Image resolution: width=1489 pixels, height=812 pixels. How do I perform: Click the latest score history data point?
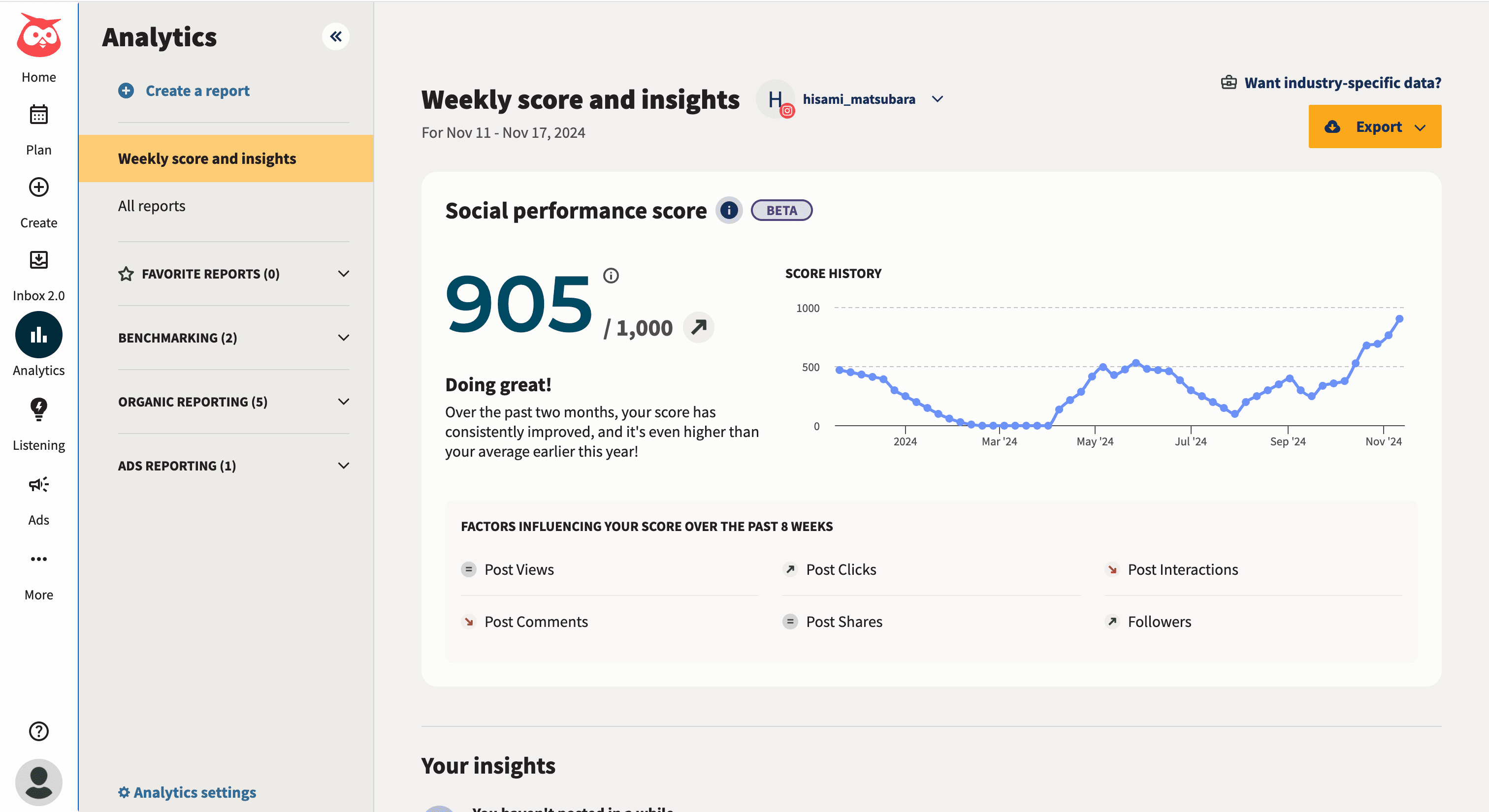[1399, 319]
